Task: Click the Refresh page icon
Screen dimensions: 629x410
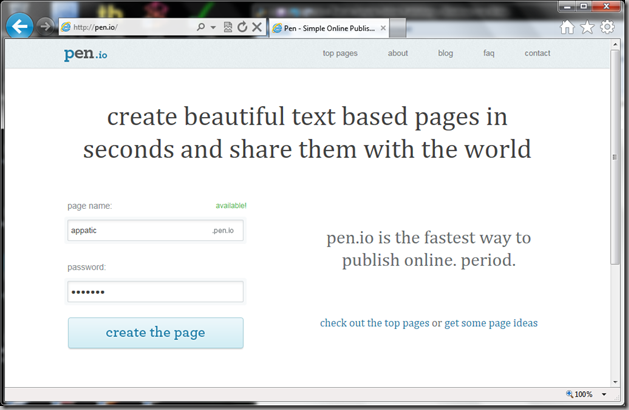Action: click(242, 27)
